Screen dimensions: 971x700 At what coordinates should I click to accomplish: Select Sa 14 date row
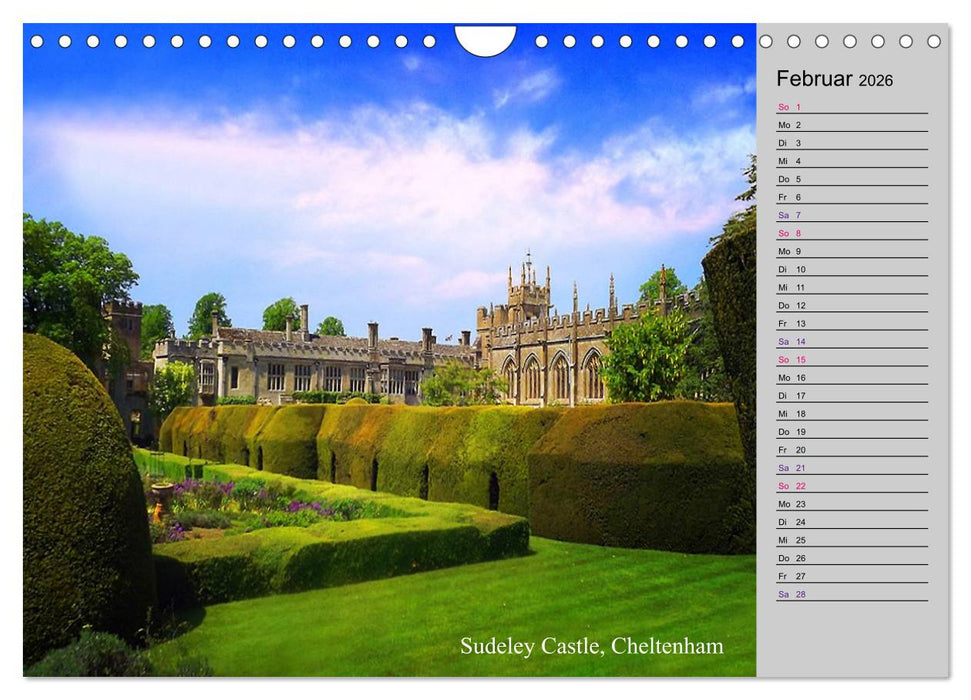click(851, 341)
